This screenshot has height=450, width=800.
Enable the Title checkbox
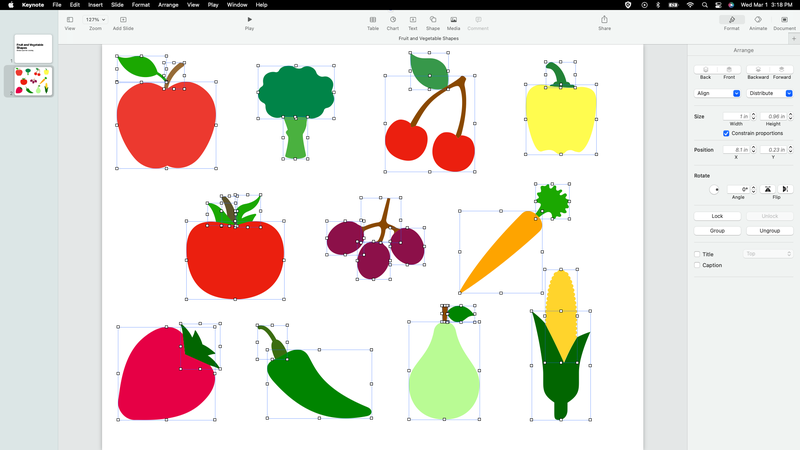pos(698,254)
